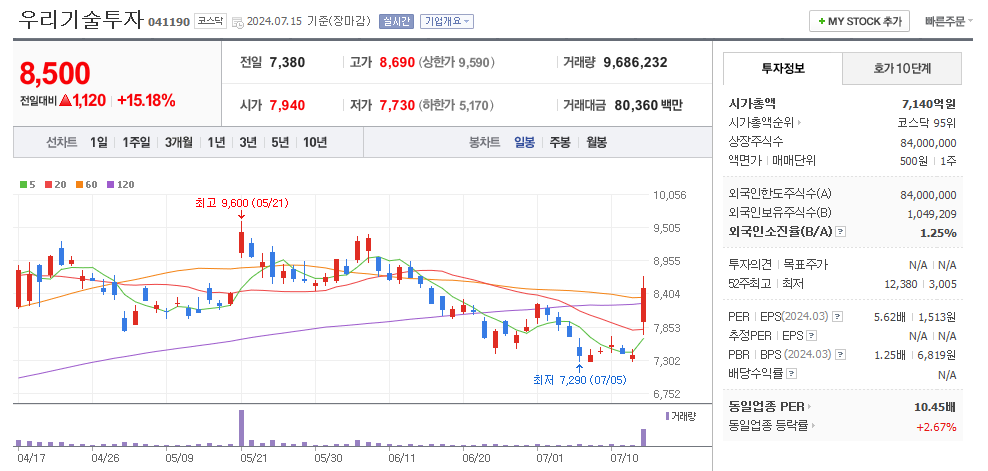Click the current price 8,500
This screenshot has height=471, width=988.
pyautogui.click(x=55, y=74)
